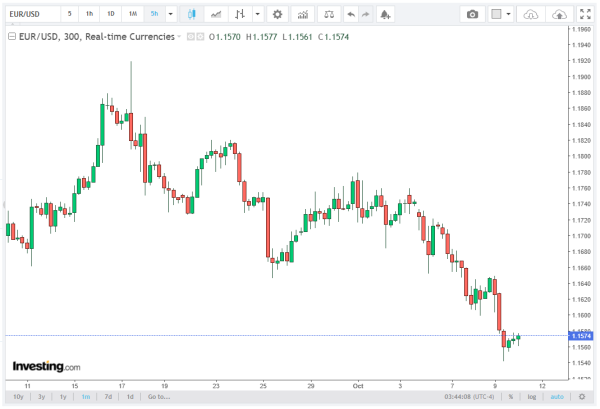600x409 pixels.
Task: Set date range to 10y
Action: pos(18,397)
